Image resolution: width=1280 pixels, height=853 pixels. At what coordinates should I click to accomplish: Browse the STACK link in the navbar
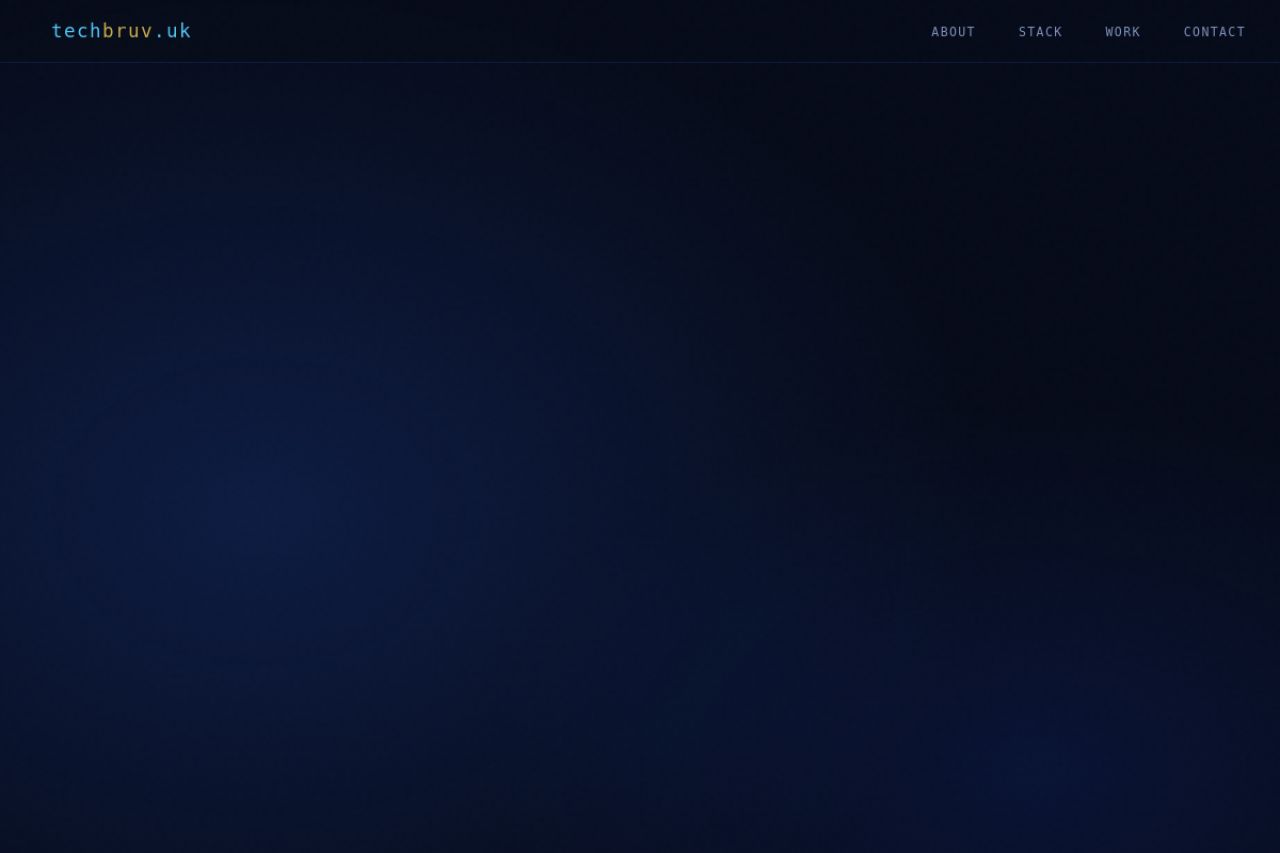coord(1040,31)
